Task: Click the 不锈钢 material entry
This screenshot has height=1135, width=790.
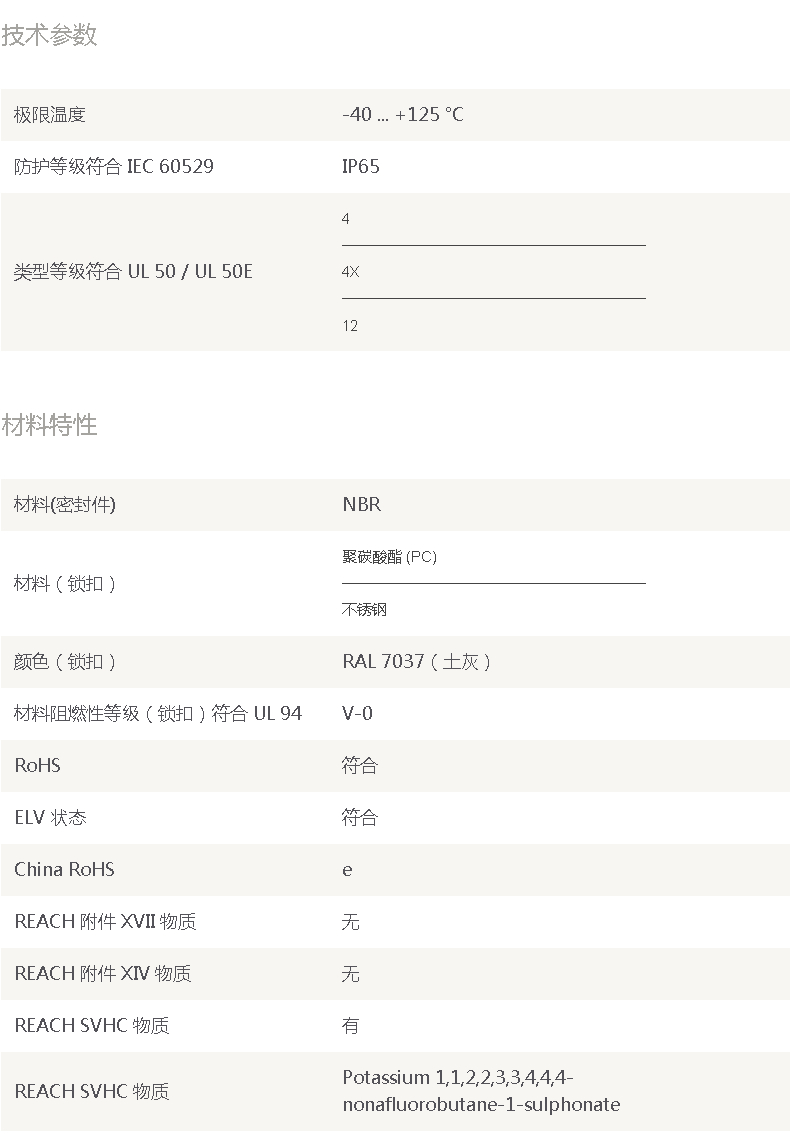Action: pyautogui.click(x=364, y=609)
